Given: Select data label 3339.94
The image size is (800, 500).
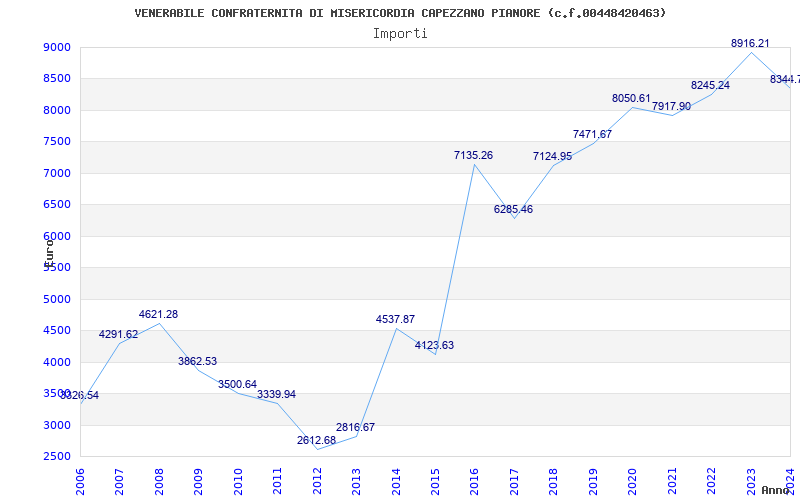Looking at the screenshot, I should [276, 394].
